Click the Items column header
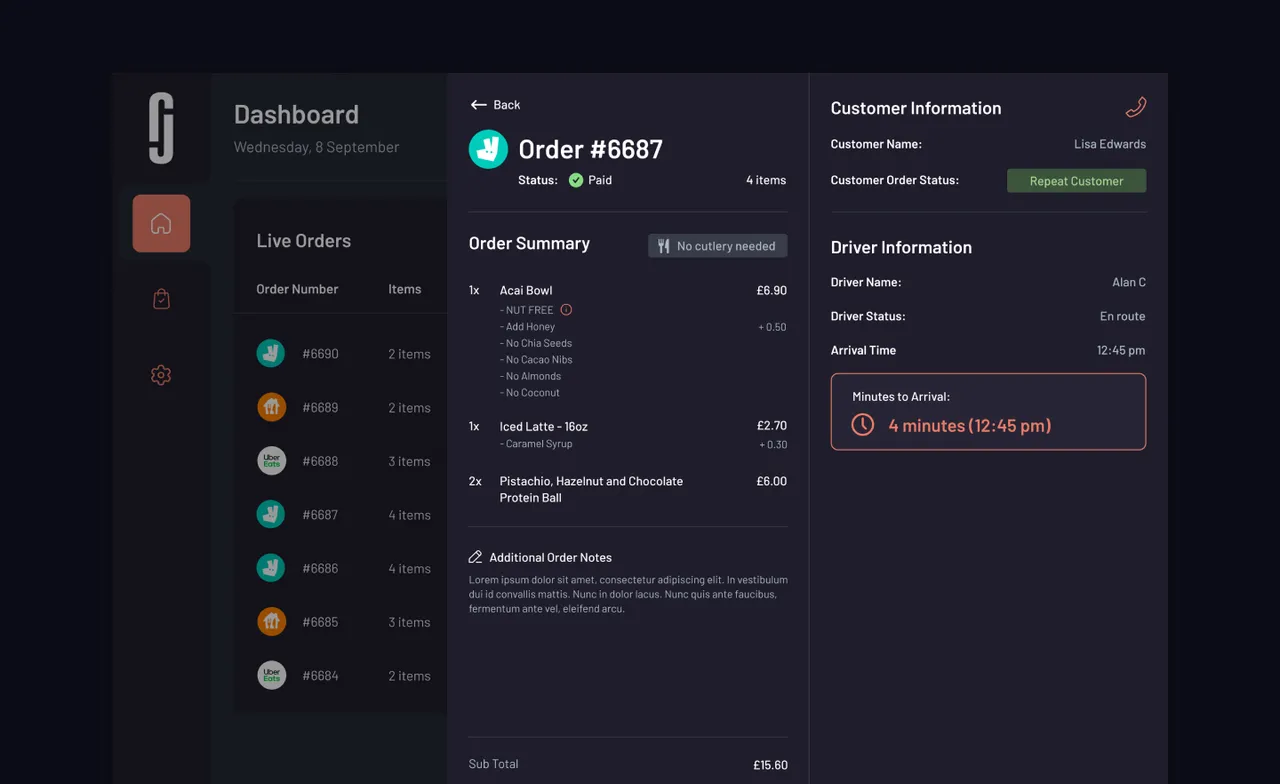Image resolution: width=1280 pixels, height=784 pixels. click(405, 289)
